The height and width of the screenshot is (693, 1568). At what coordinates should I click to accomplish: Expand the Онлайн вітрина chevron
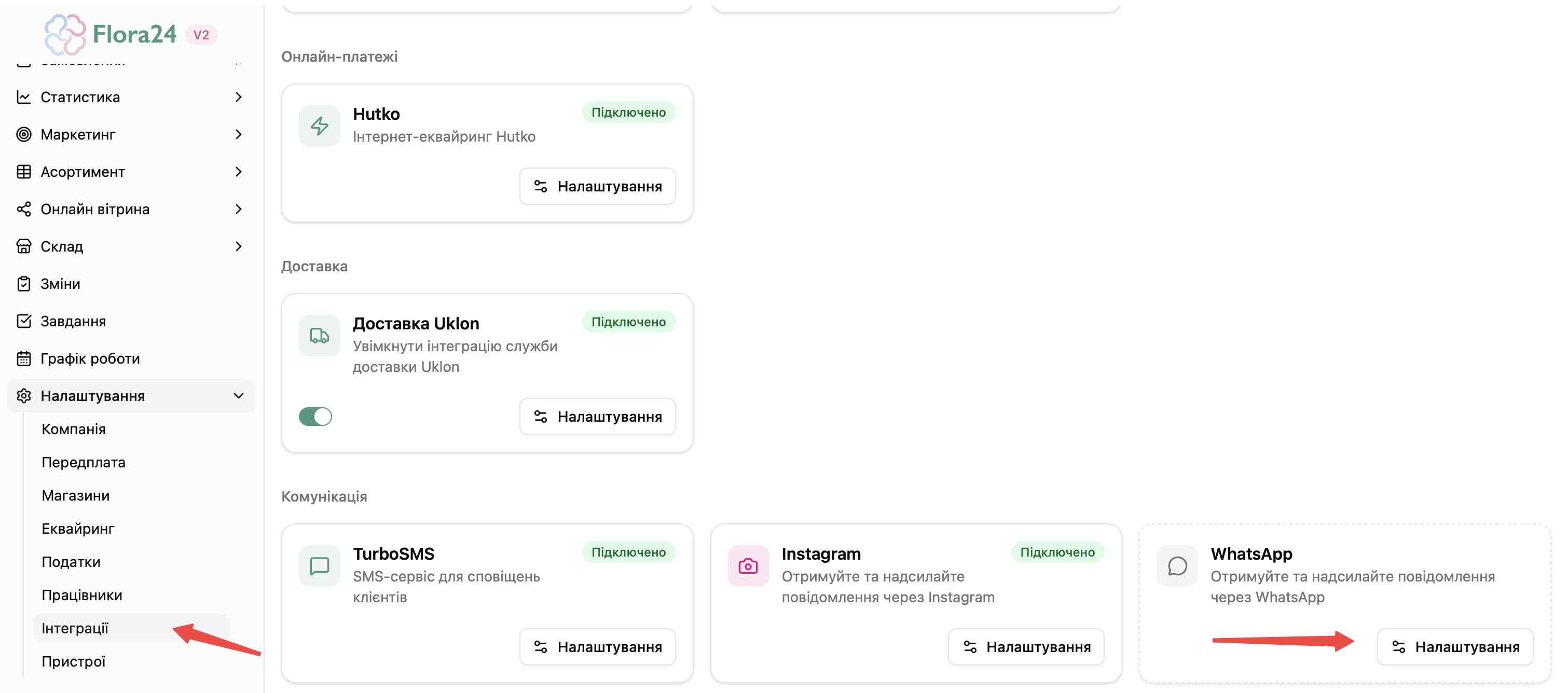pyautogui.click(x=238, y=209)
